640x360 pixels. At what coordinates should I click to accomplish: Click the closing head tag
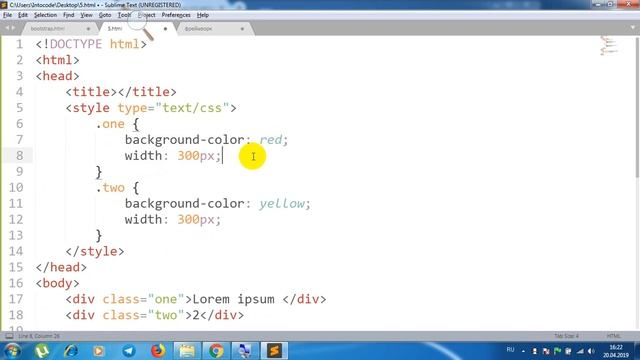click(61, 267)
